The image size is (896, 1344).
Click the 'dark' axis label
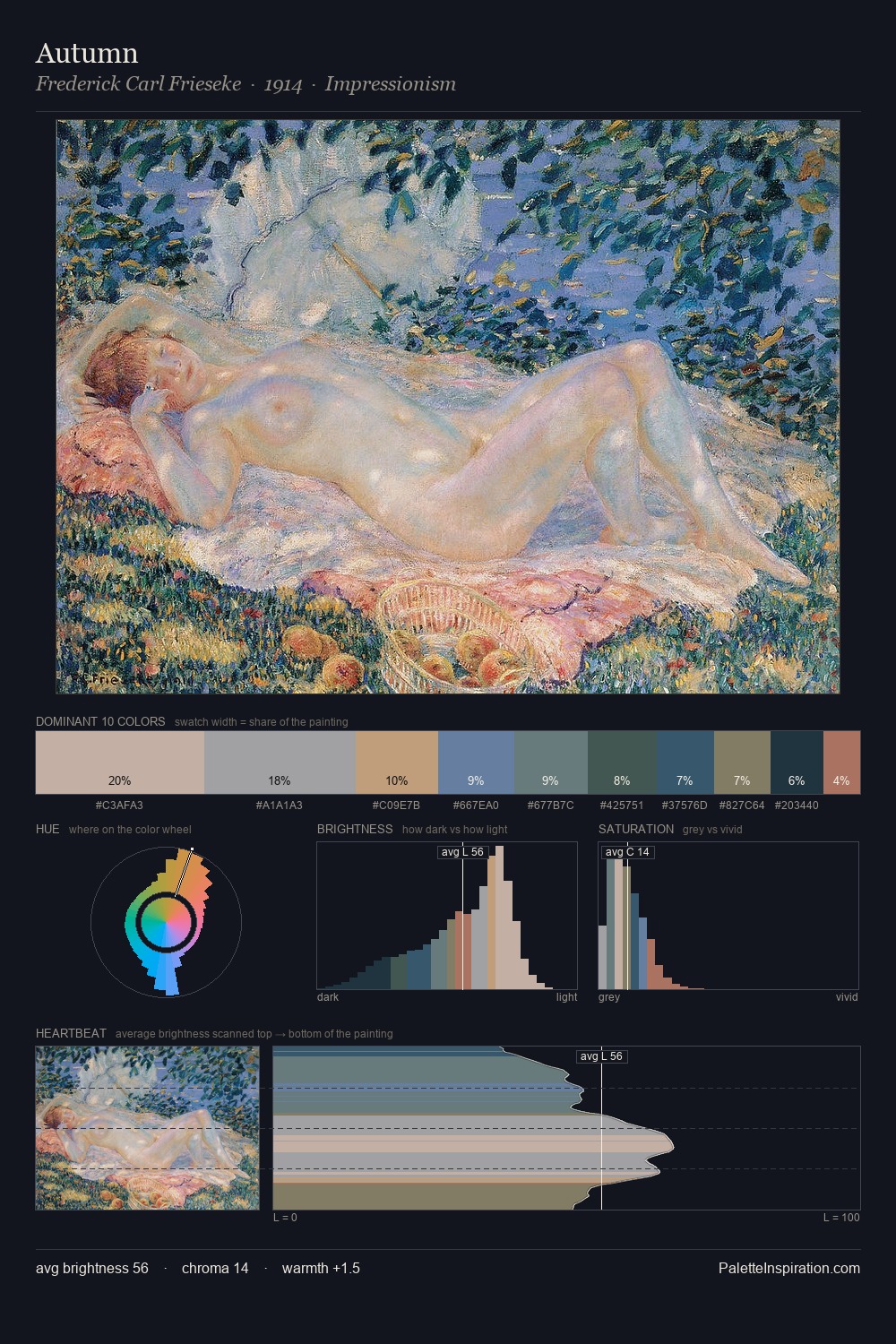(328, 997)
